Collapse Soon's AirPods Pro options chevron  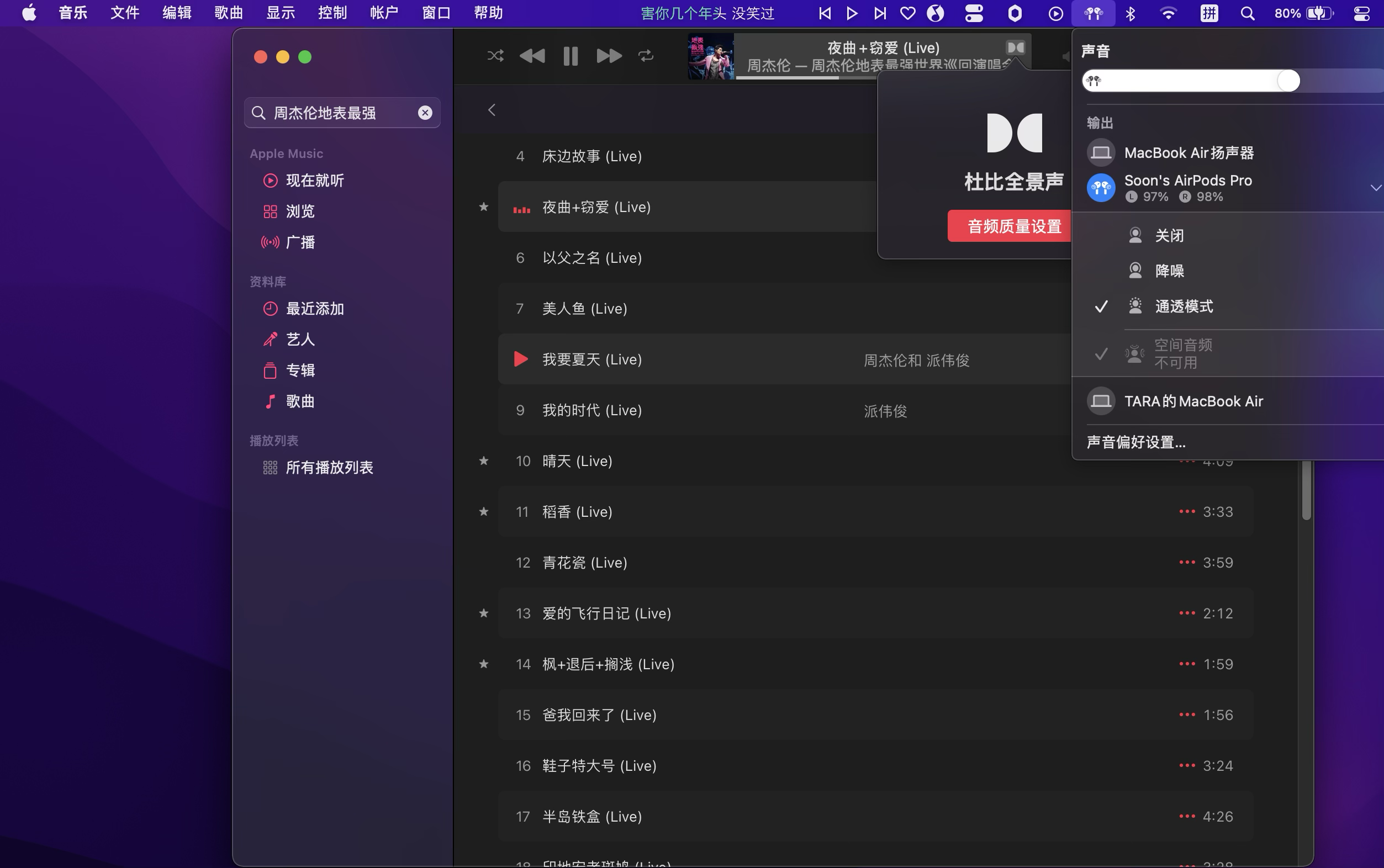pyautogui.click(x=1375, y=188)
